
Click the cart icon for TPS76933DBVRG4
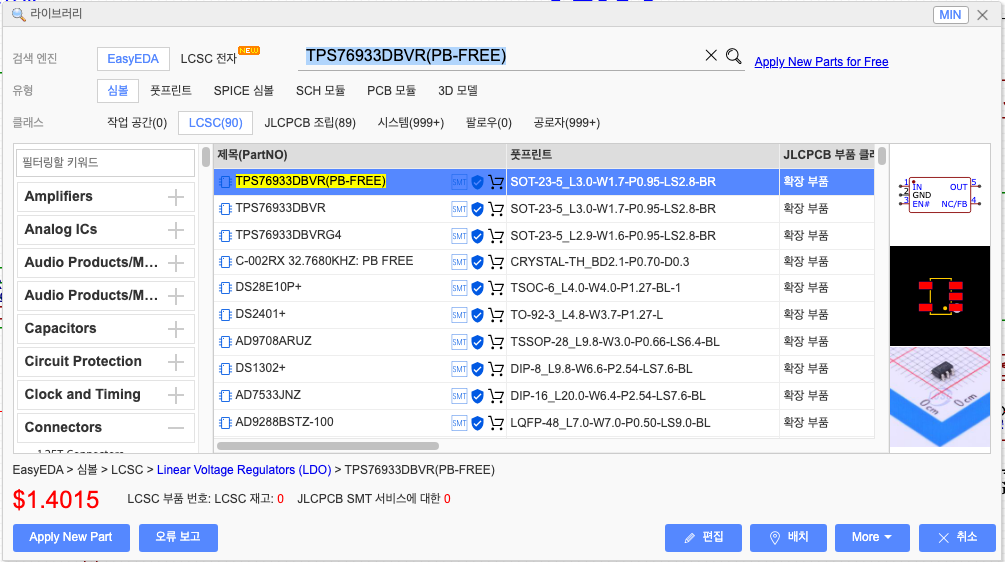coord(495,236)
